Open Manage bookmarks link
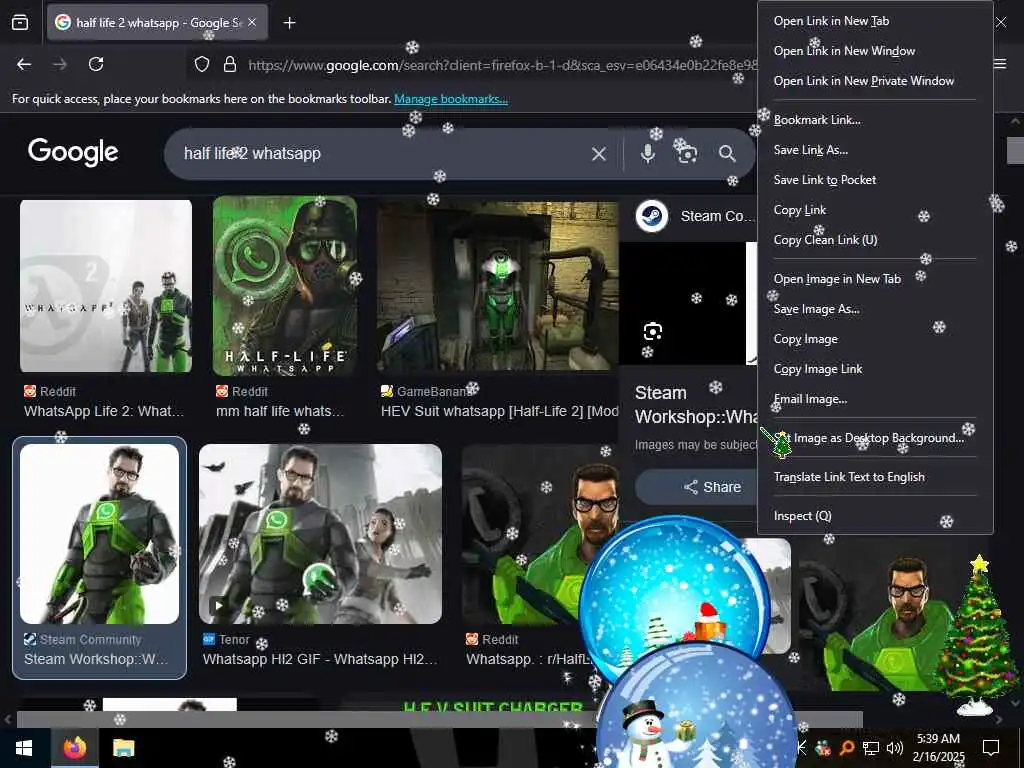The width and height of the screenshot is (1024, 768). pos(451,99)
